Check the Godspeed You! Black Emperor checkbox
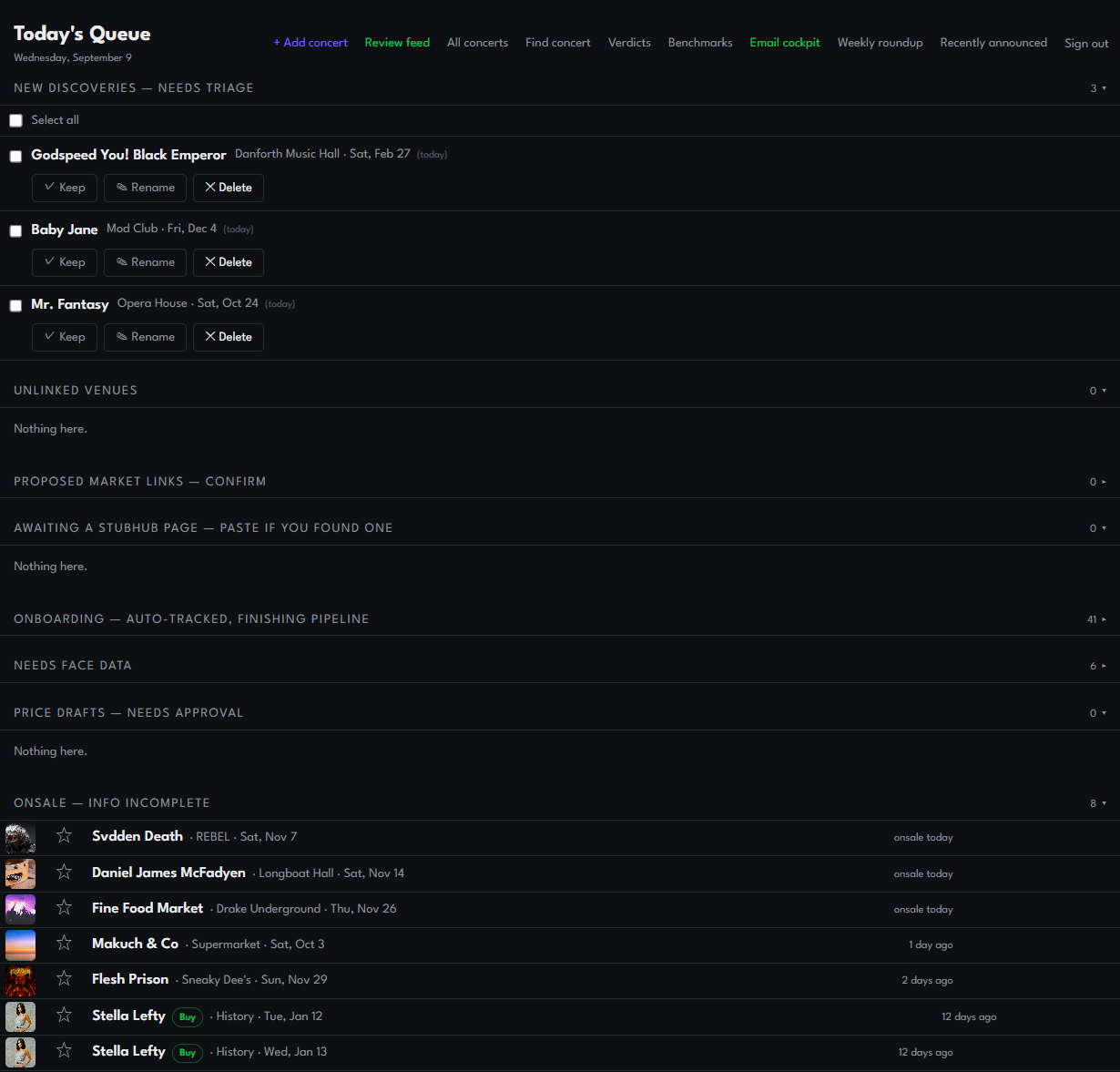 15,156
